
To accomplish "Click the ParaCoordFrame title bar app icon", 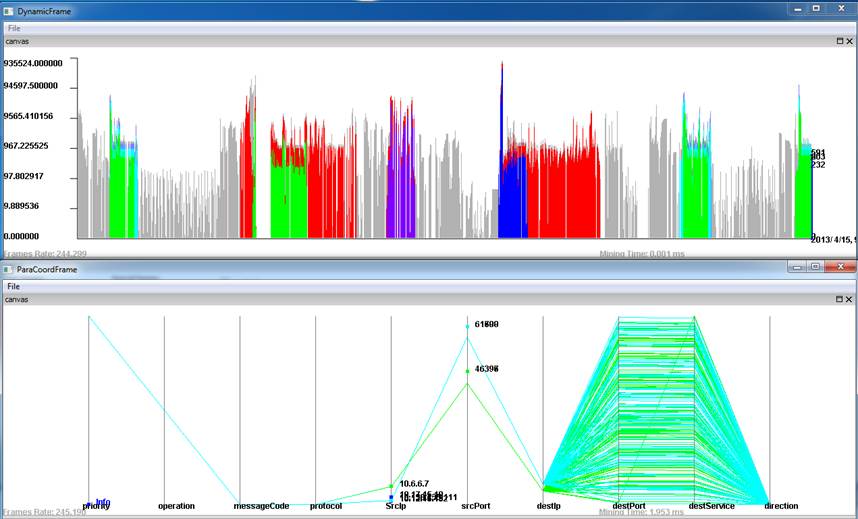I will pyautogui.click(x=9, y=270).
